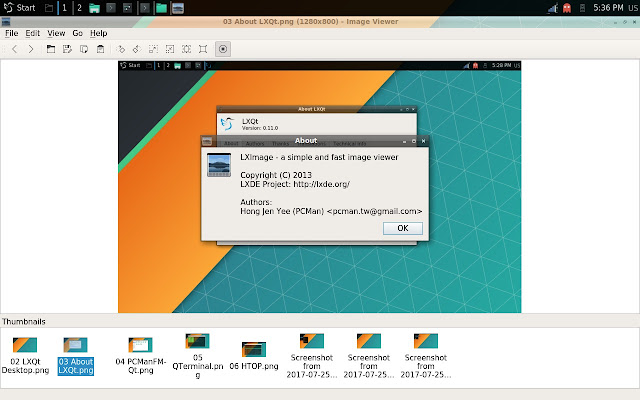Click the Open File folder toolbar icon

51,49
